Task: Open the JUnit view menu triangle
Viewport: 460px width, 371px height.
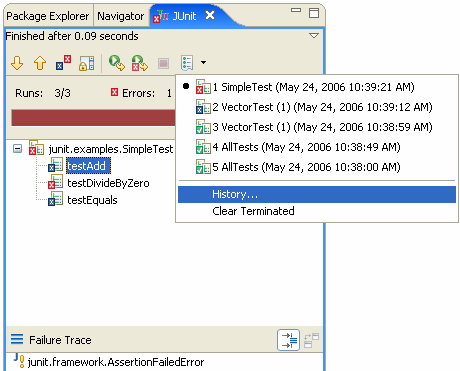Action: (x=314, y=35)
